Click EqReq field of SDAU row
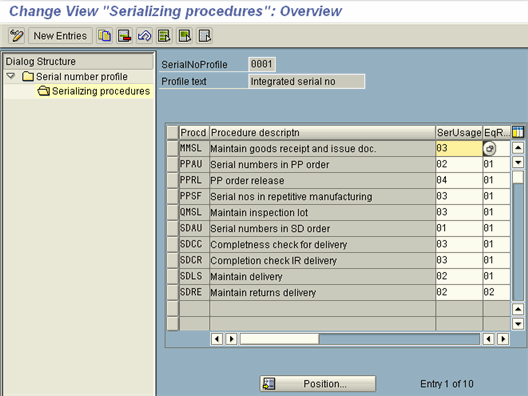 (x=496, y=228)
